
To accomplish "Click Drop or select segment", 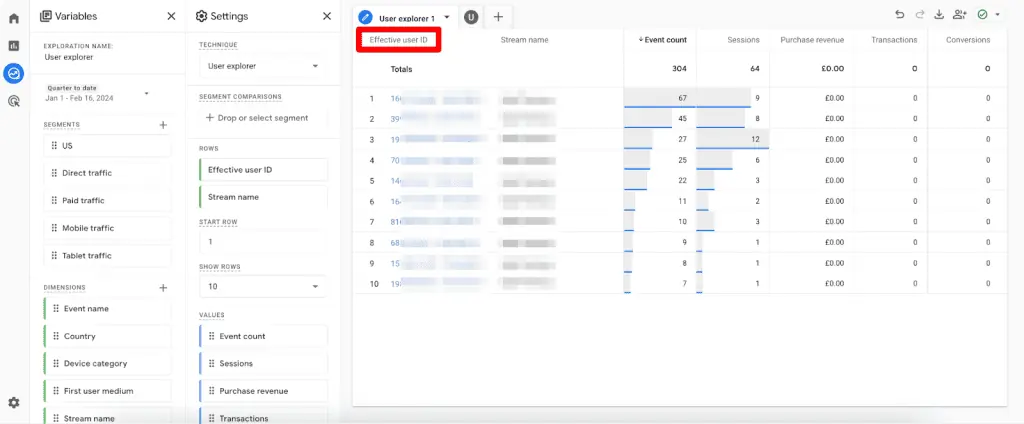I will point(263,118).
